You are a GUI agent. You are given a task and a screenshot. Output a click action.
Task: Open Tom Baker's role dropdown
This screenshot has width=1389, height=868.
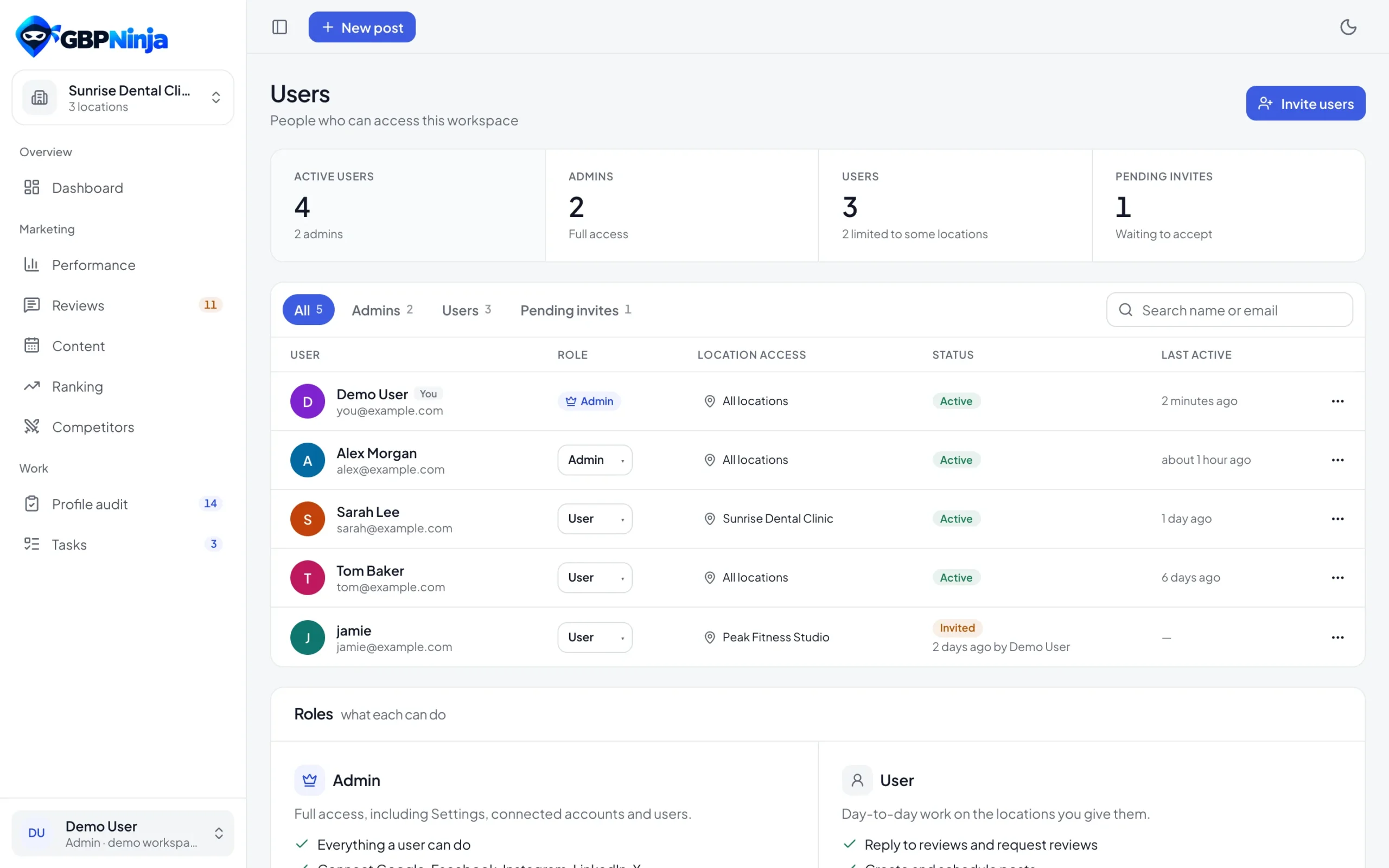[595, 578]
